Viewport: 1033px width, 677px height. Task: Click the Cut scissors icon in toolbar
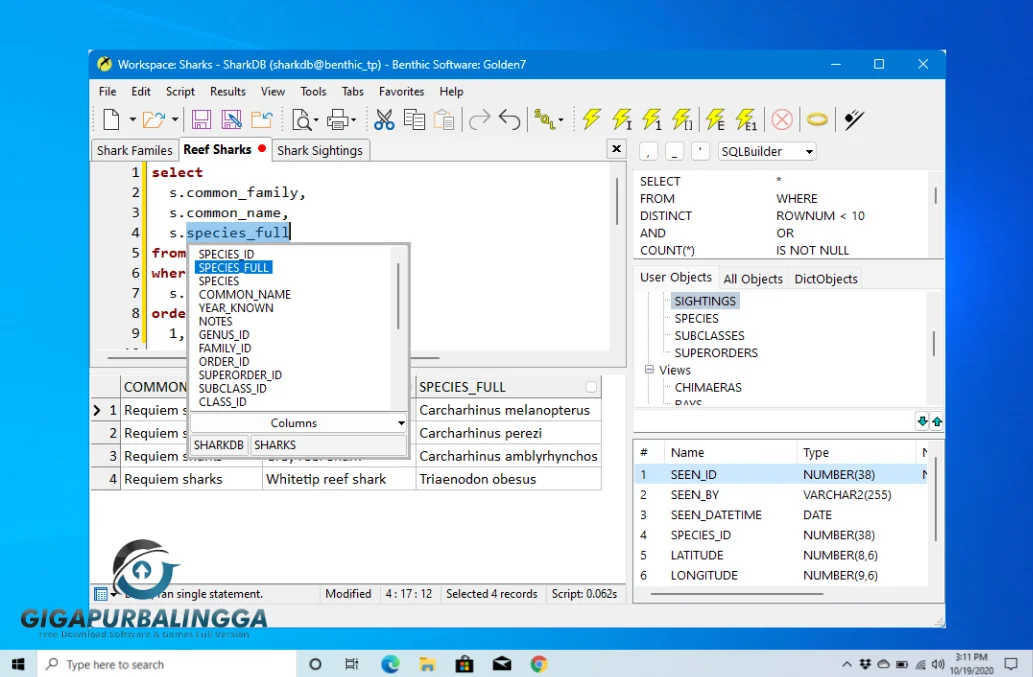[x=384, y=120]
